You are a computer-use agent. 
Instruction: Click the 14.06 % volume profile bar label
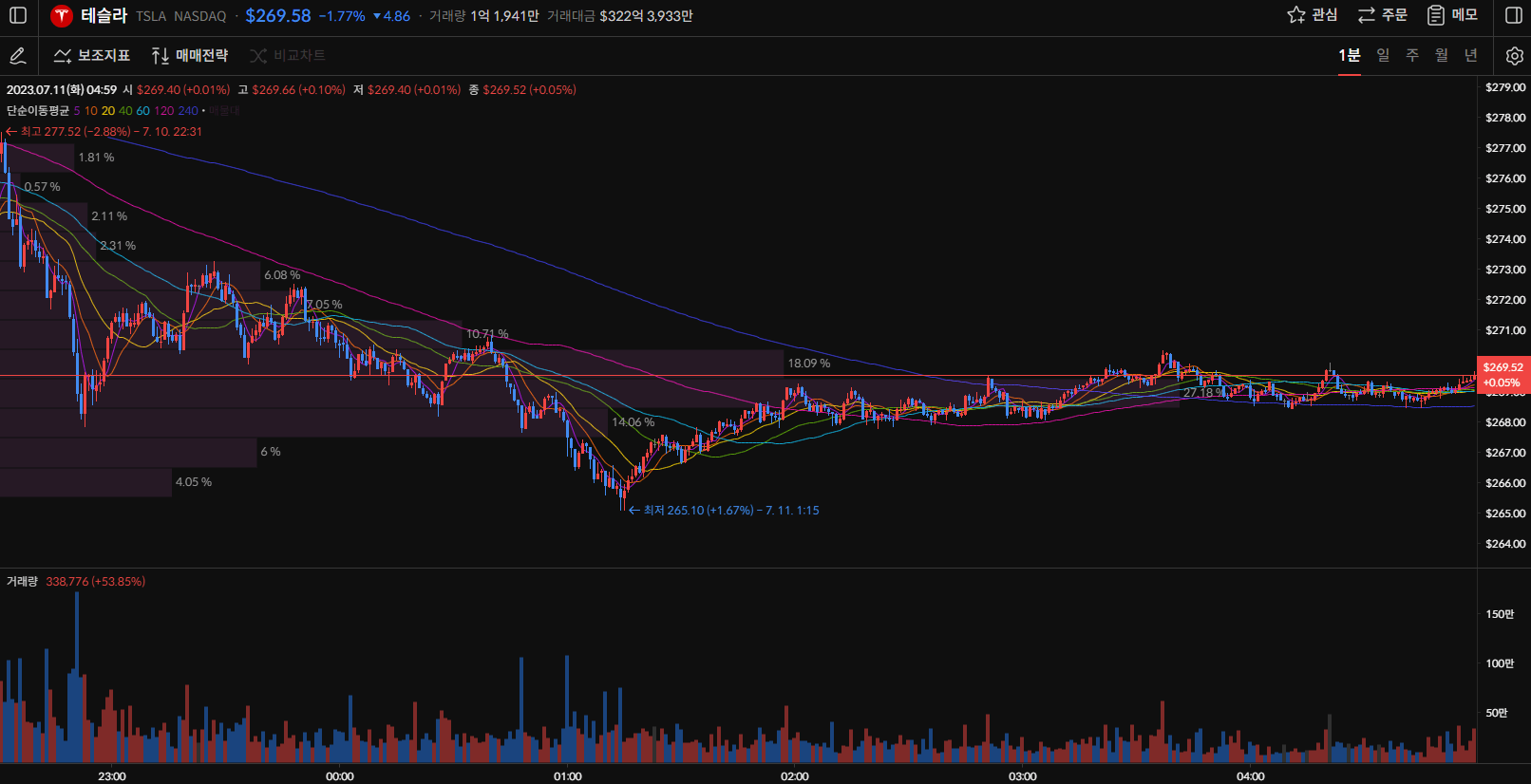pos(633,422)
